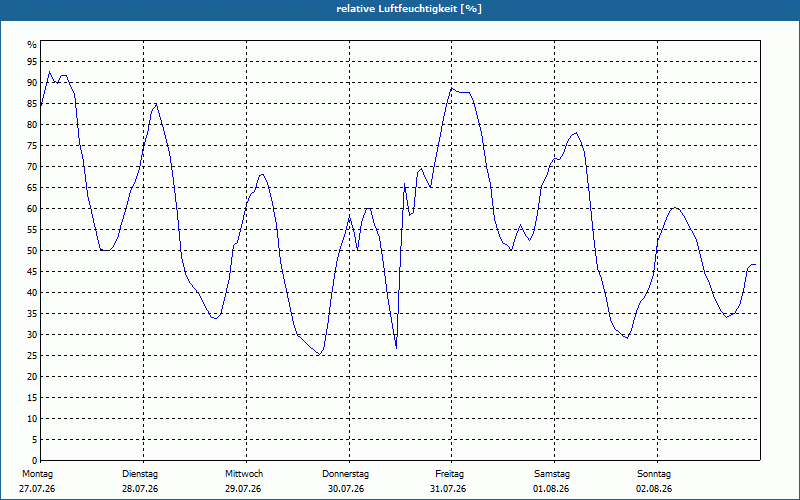
Task: Select the Mittwoch axis label
Action: [244, 474]
